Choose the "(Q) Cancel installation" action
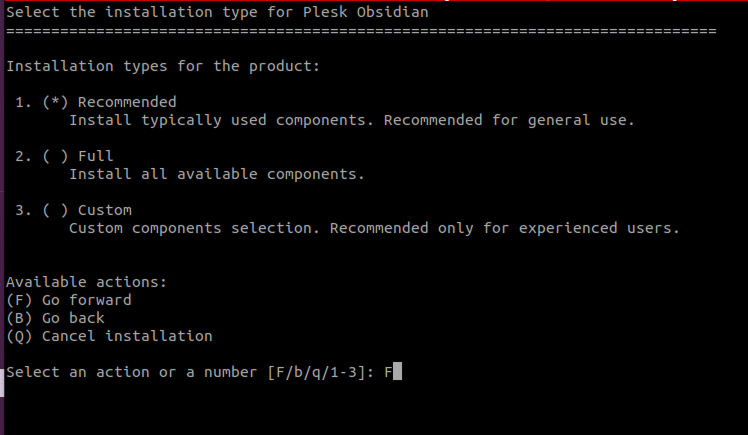This screenshot has width=748, height=435. click(x=109, y=336)
